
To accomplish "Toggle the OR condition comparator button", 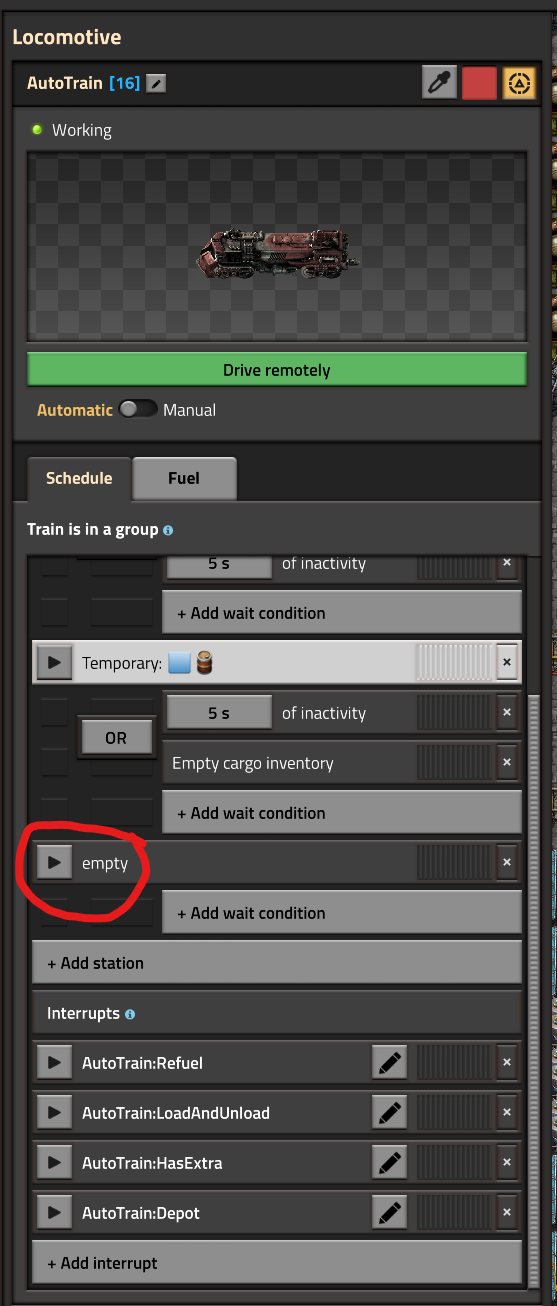I will click(116, 738).
